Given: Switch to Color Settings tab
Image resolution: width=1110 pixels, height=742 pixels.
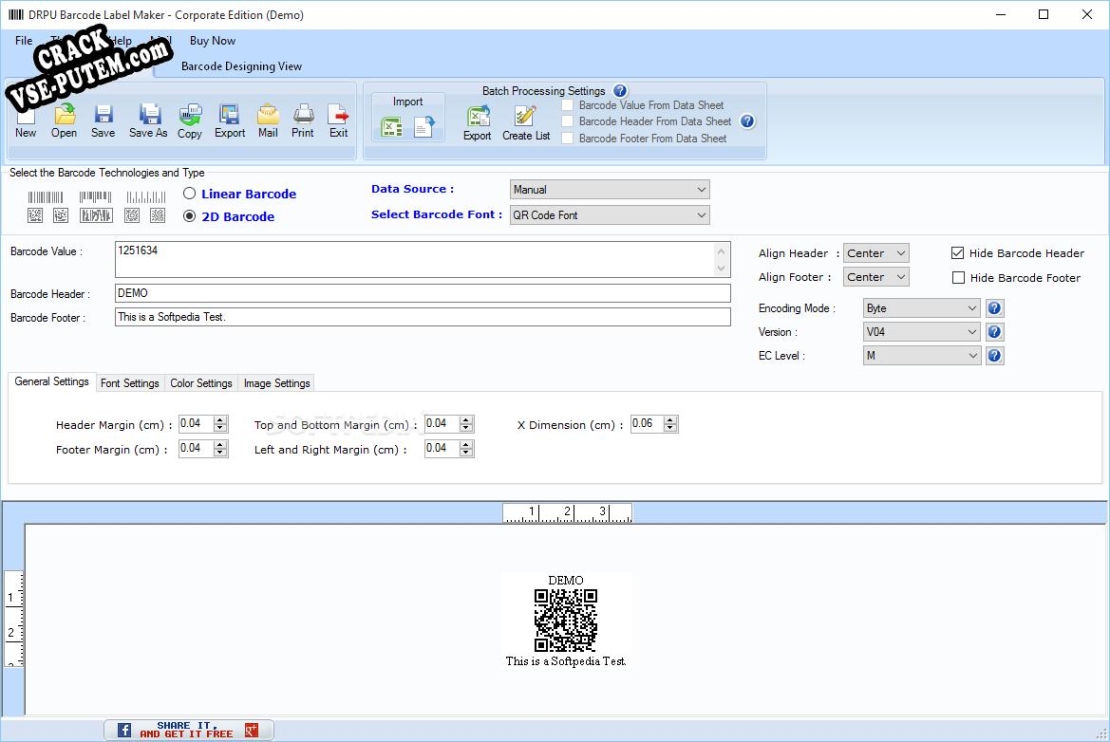Looking at the screenshot, I should point(201,383).
